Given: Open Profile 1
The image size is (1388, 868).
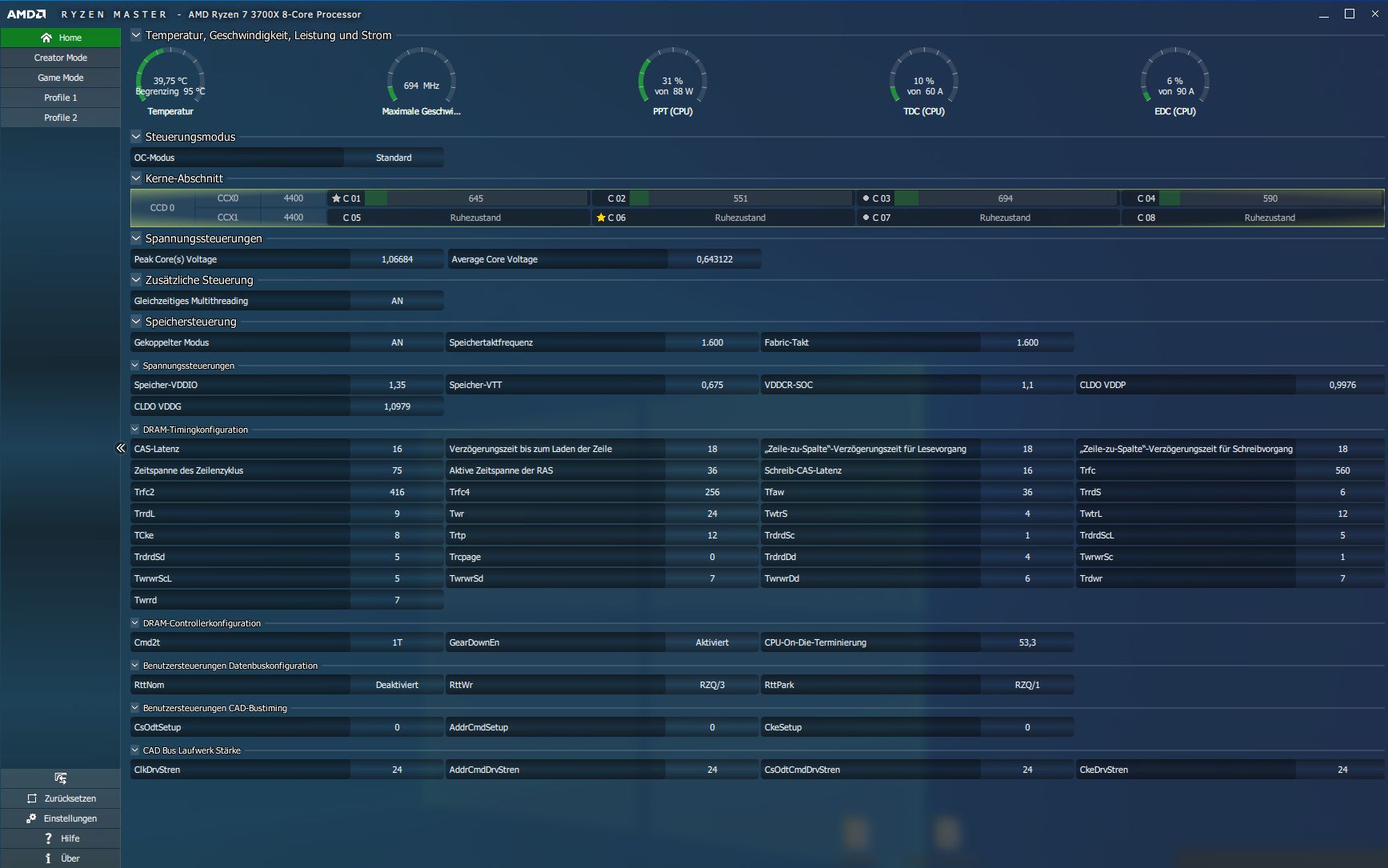Looking at the screenshot, I should click(x=61, y=98).
